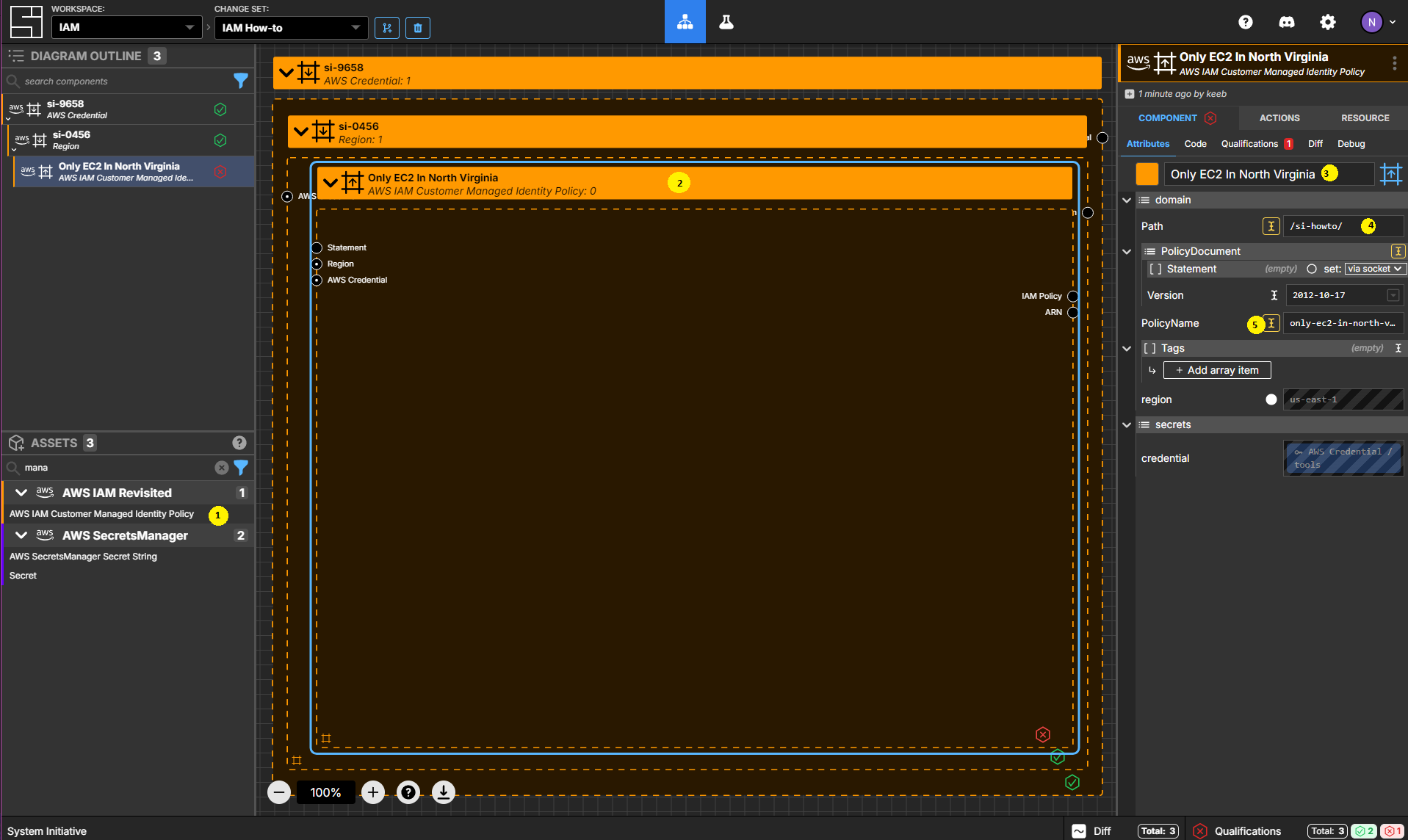Click the red qualification icon for Only EC2 outline row

(x=220, y=172)
